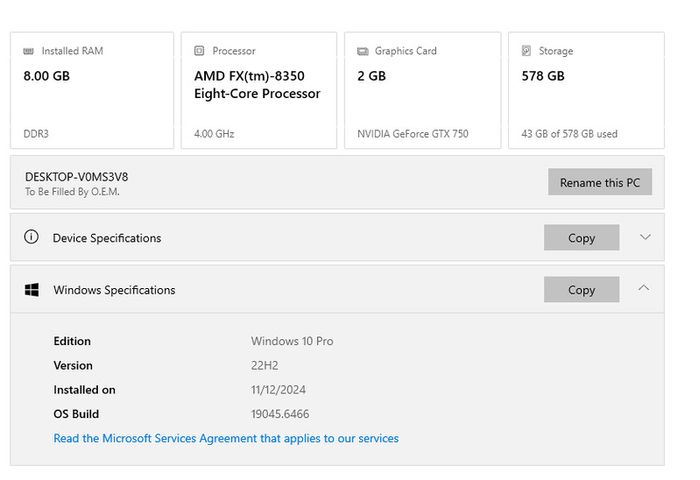Select the DESKTOP-V0MS3V8 computer name
The height and width of the screenshot is (480, 700).
tap(76, 177)
